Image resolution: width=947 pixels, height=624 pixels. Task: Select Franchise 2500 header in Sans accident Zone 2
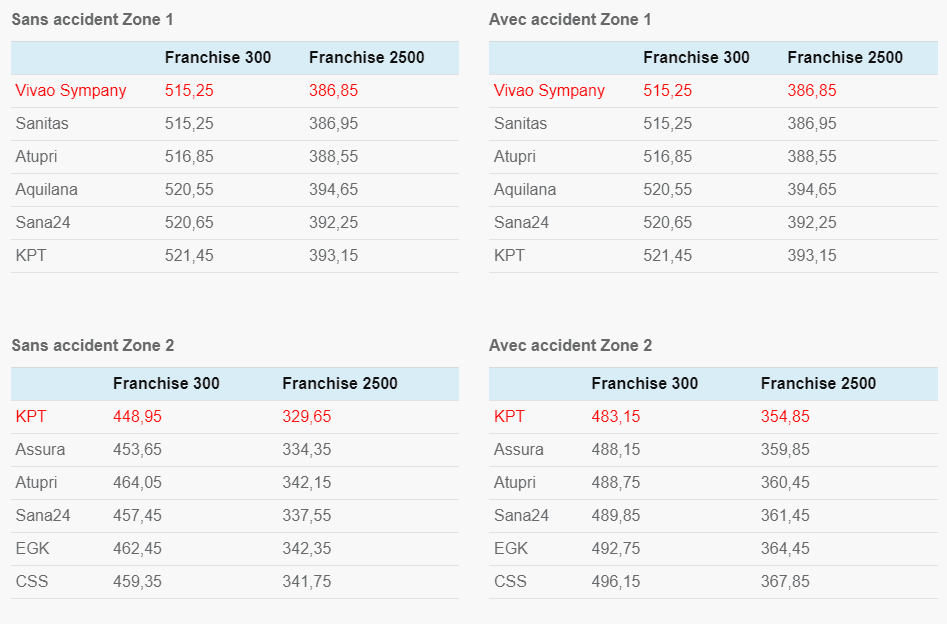(x=340, y=384)
